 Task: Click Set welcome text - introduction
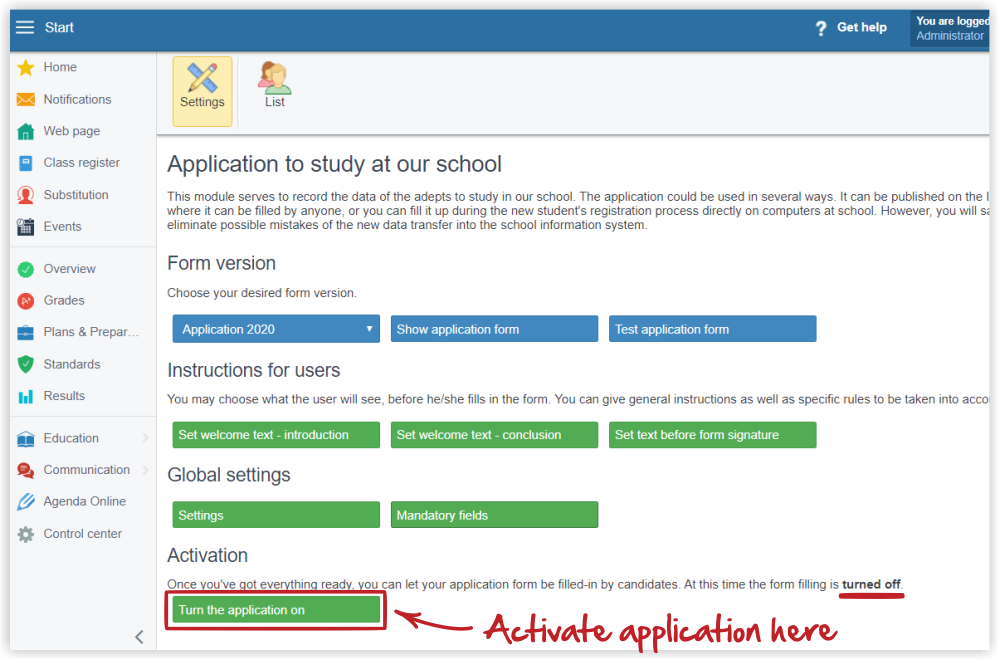(276, 434)
